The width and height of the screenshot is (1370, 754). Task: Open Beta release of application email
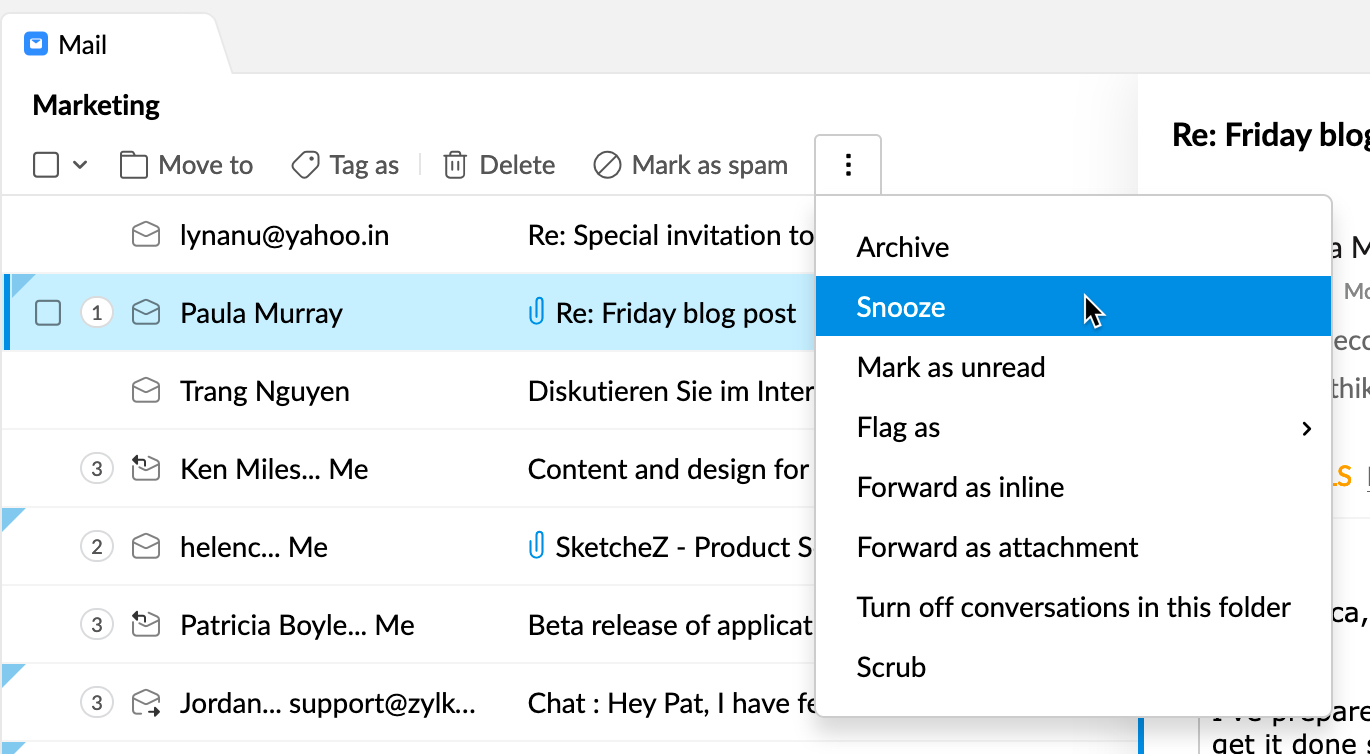[x=670, y=625]
